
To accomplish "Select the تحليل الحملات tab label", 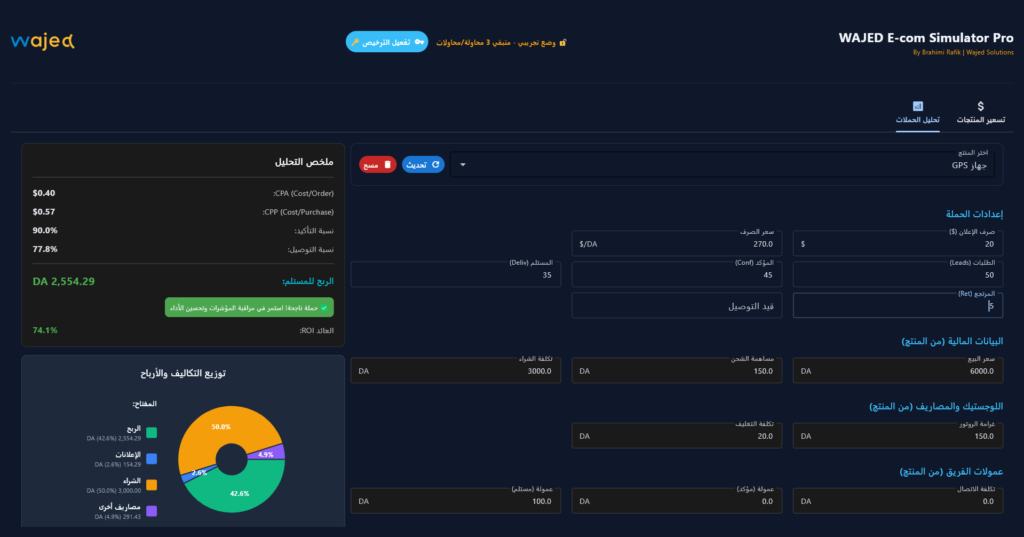I will [917, 120].
